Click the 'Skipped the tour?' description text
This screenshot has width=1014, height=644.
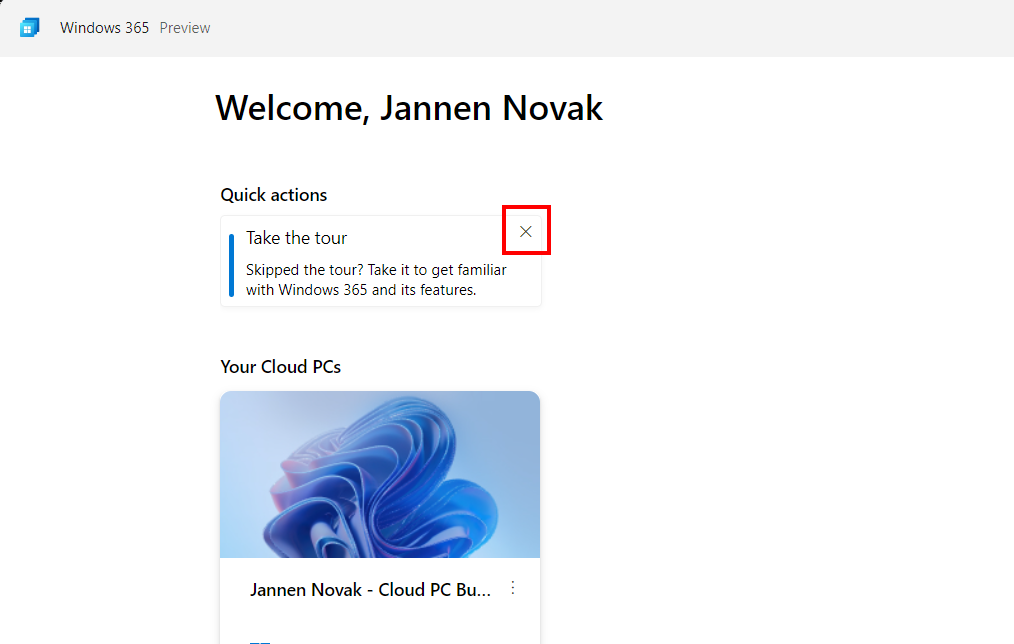point(376,270)
